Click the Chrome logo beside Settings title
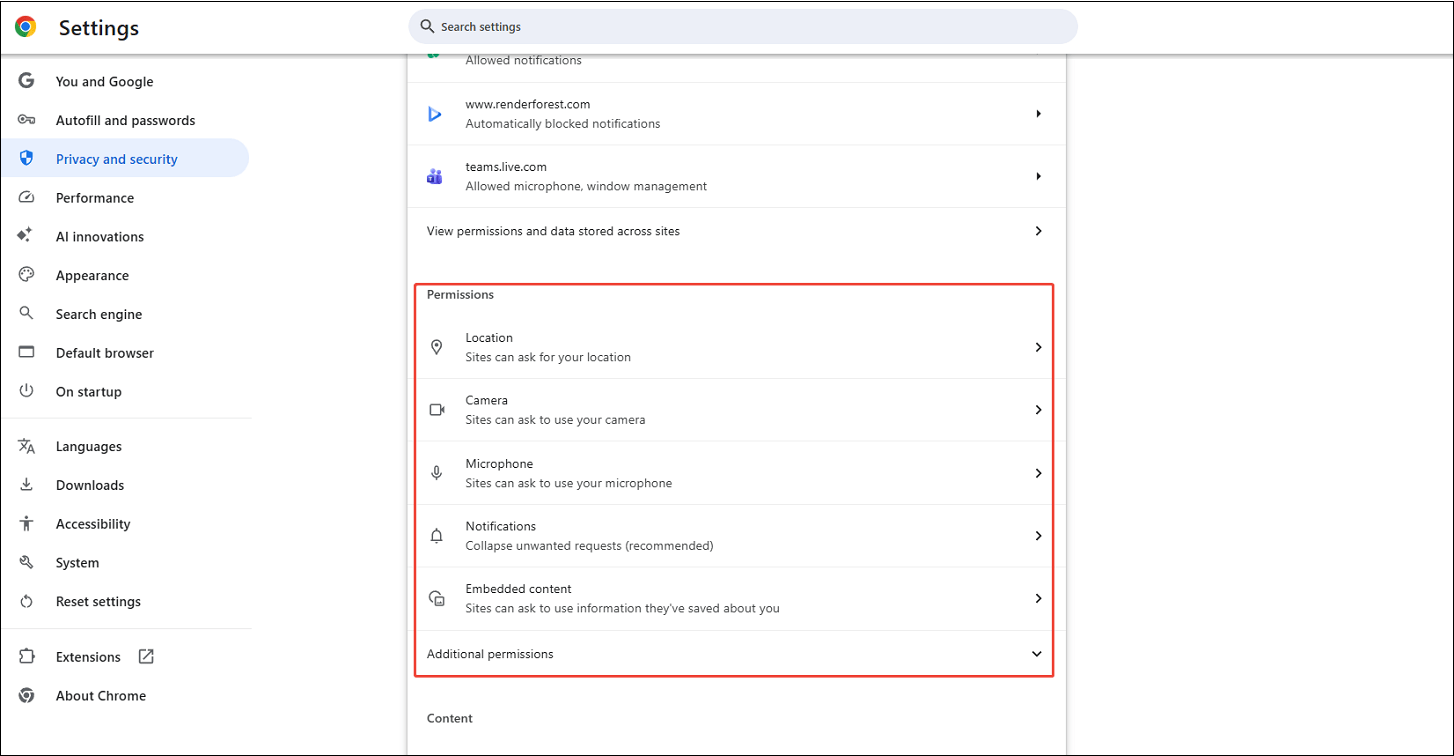Viewport: 1454px width, 756px height. pyautogui.click(x=24, y=27)
